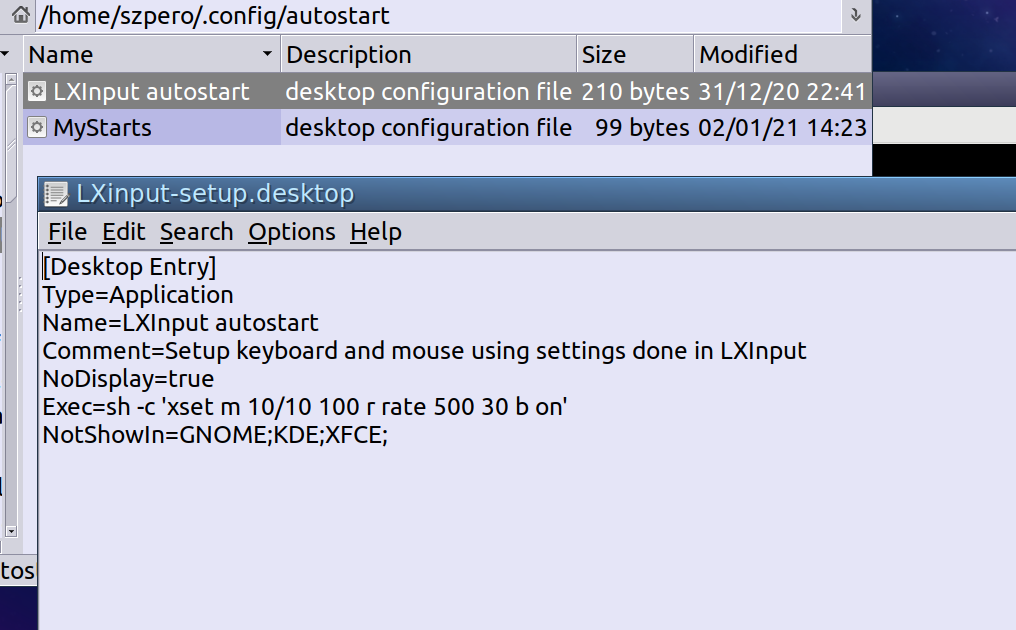Click into the /home/szpero/.config/autostart path field

437,15
